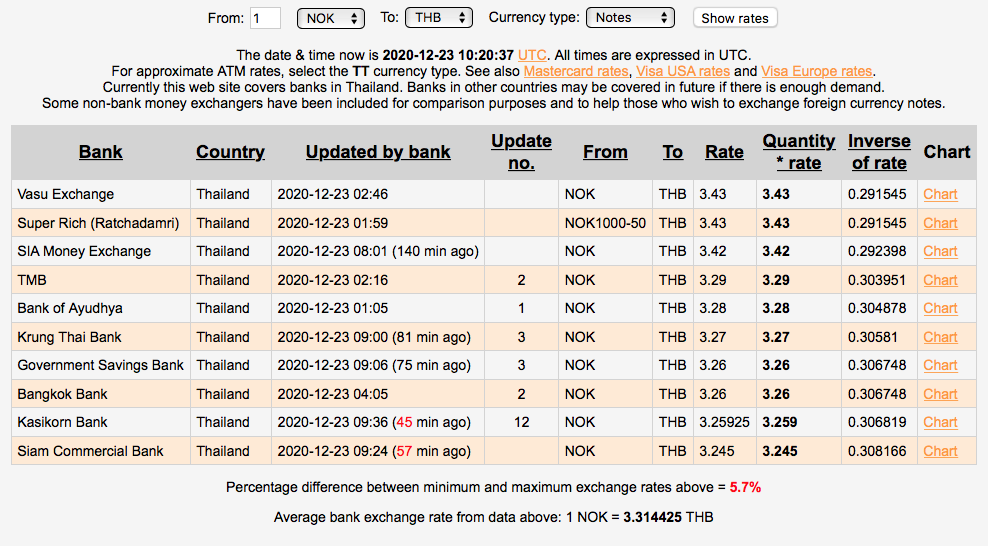Open Chart link for Kasikorn Bank
The image size is (988, 546).
[940, 422]
